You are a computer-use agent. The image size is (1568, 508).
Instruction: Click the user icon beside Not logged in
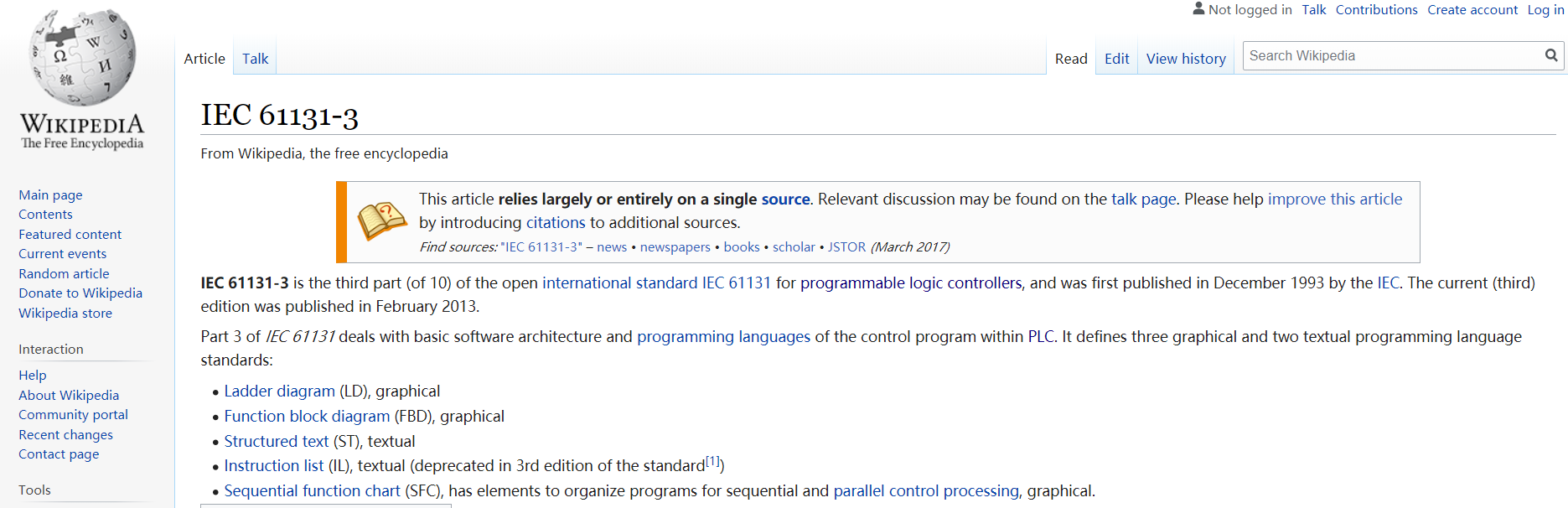pos(1198,9)
